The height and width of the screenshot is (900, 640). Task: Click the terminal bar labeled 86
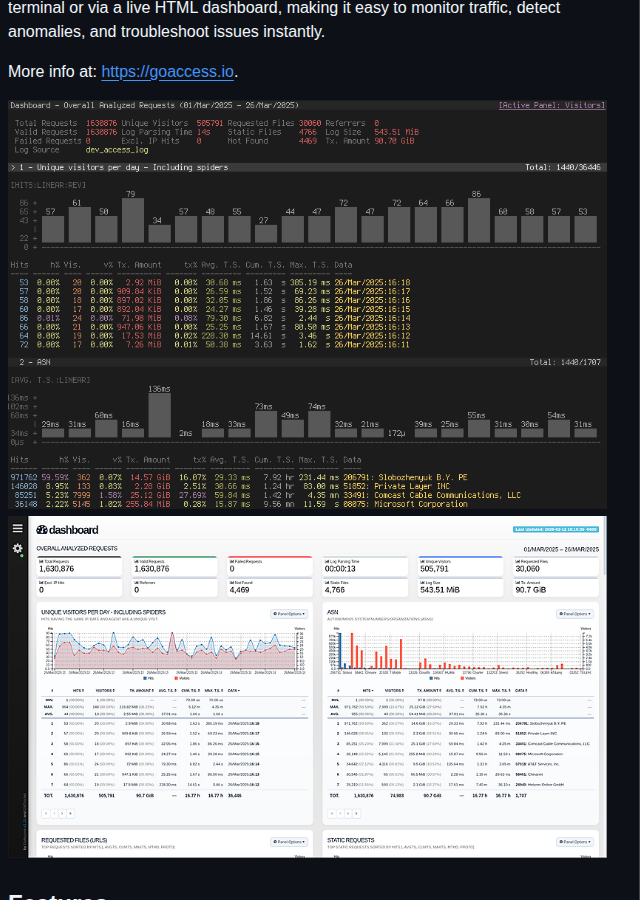tap(479, 220)
